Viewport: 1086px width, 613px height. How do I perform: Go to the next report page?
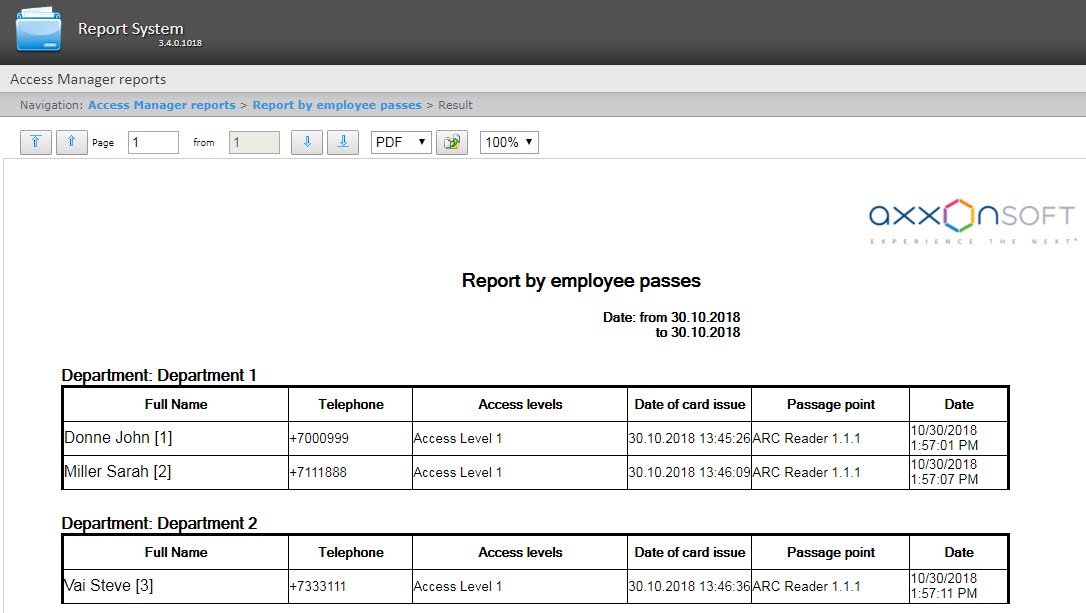(307, 142)
